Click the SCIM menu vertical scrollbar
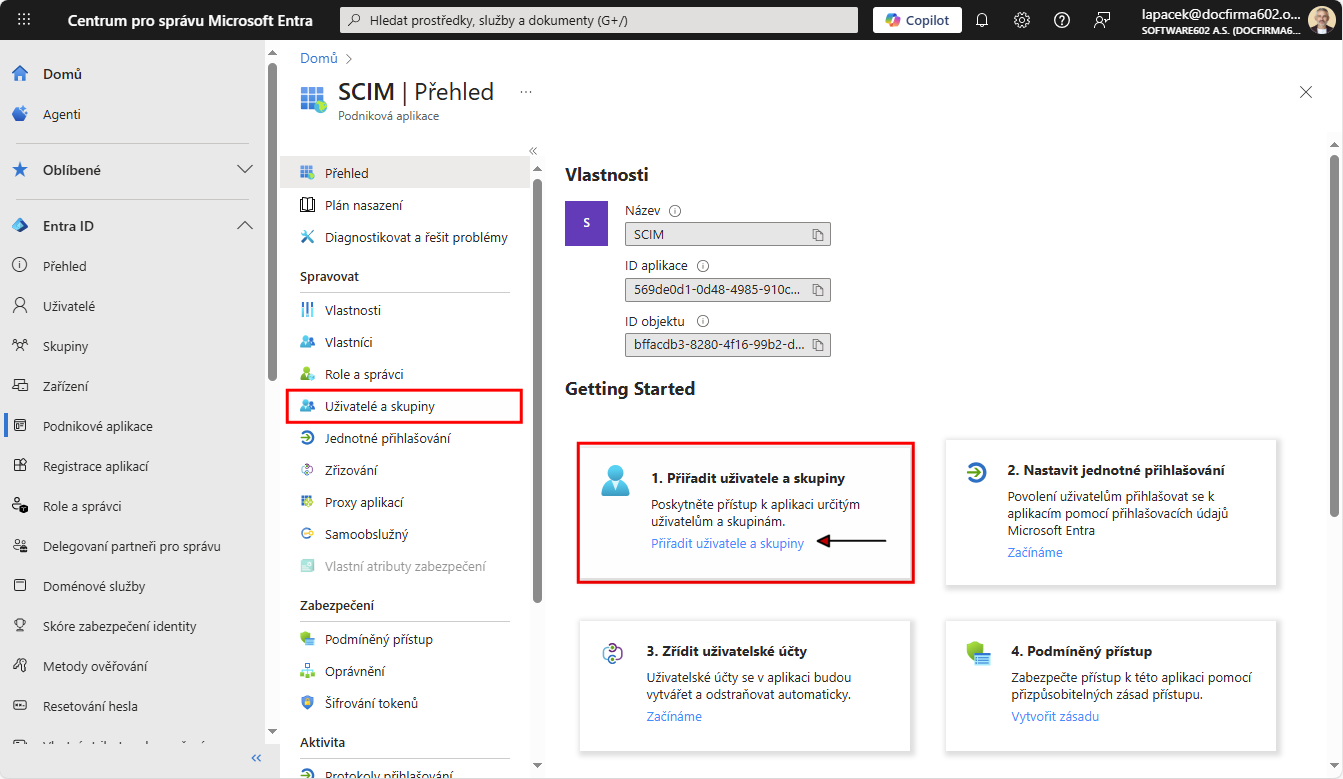Screen dimensions: 1343x779 (x=537, y=390)
